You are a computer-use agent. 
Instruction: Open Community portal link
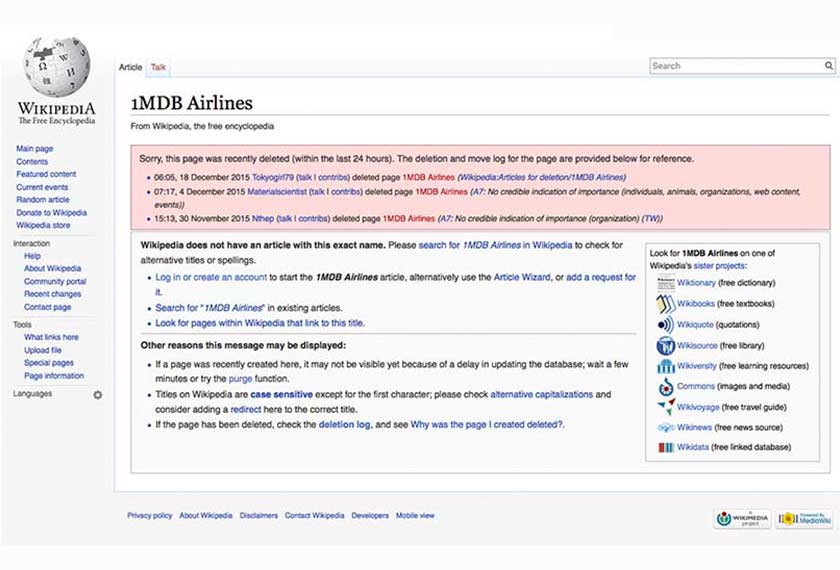(x=55, y=281)
